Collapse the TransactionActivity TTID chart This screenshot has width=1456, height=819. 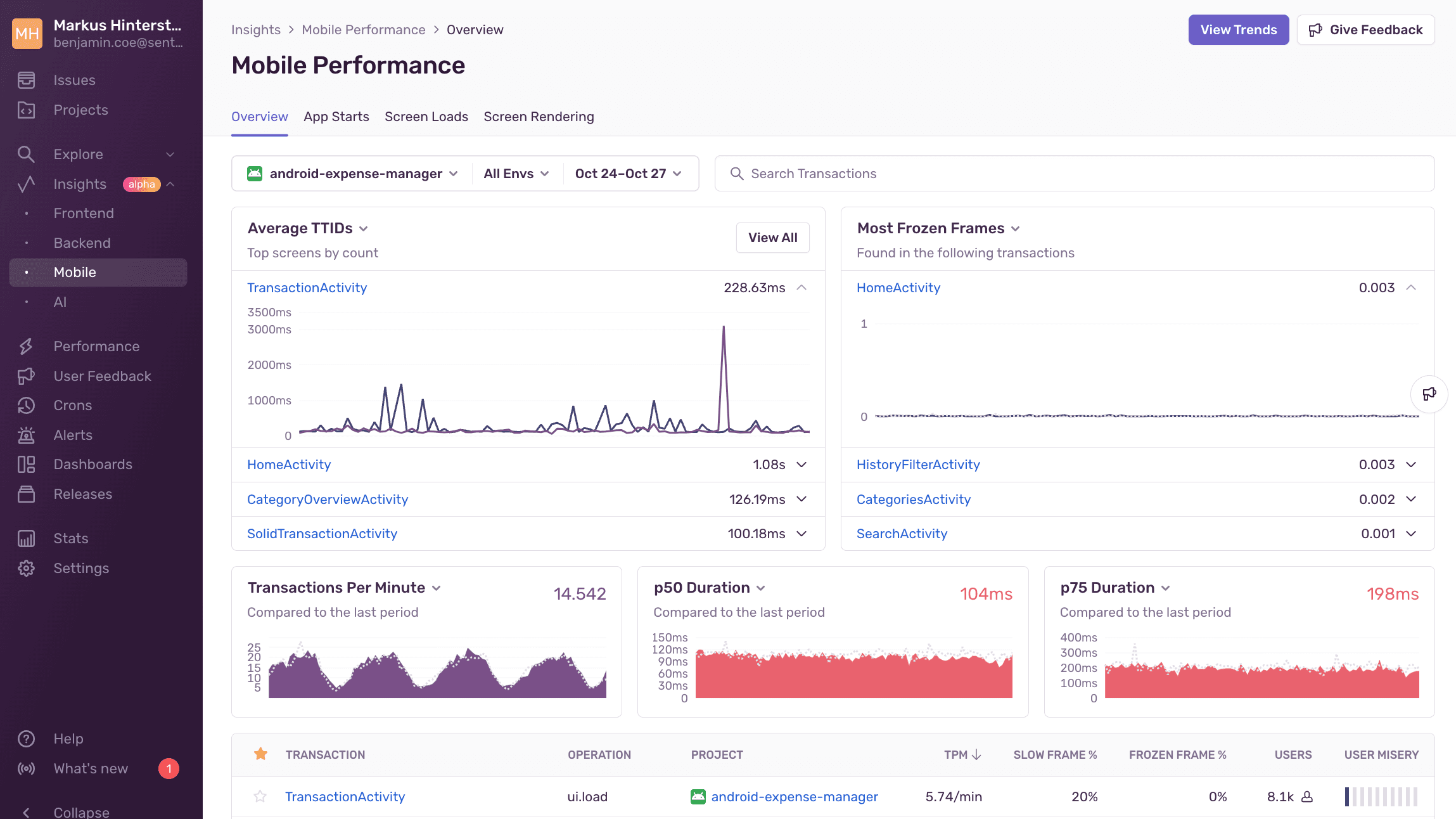pos(801,287)
